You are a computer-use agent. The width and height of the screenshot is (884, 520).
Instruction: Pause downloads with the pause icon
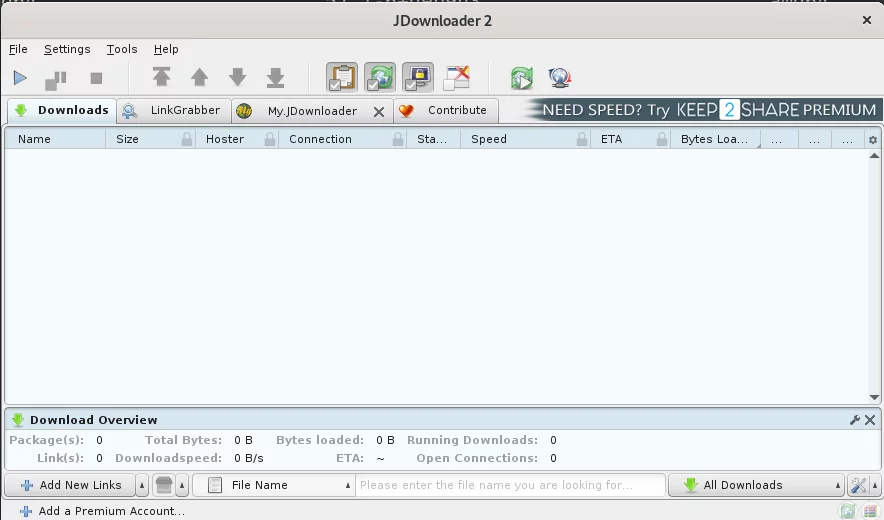pyautogui.click(x=56, y=80)
